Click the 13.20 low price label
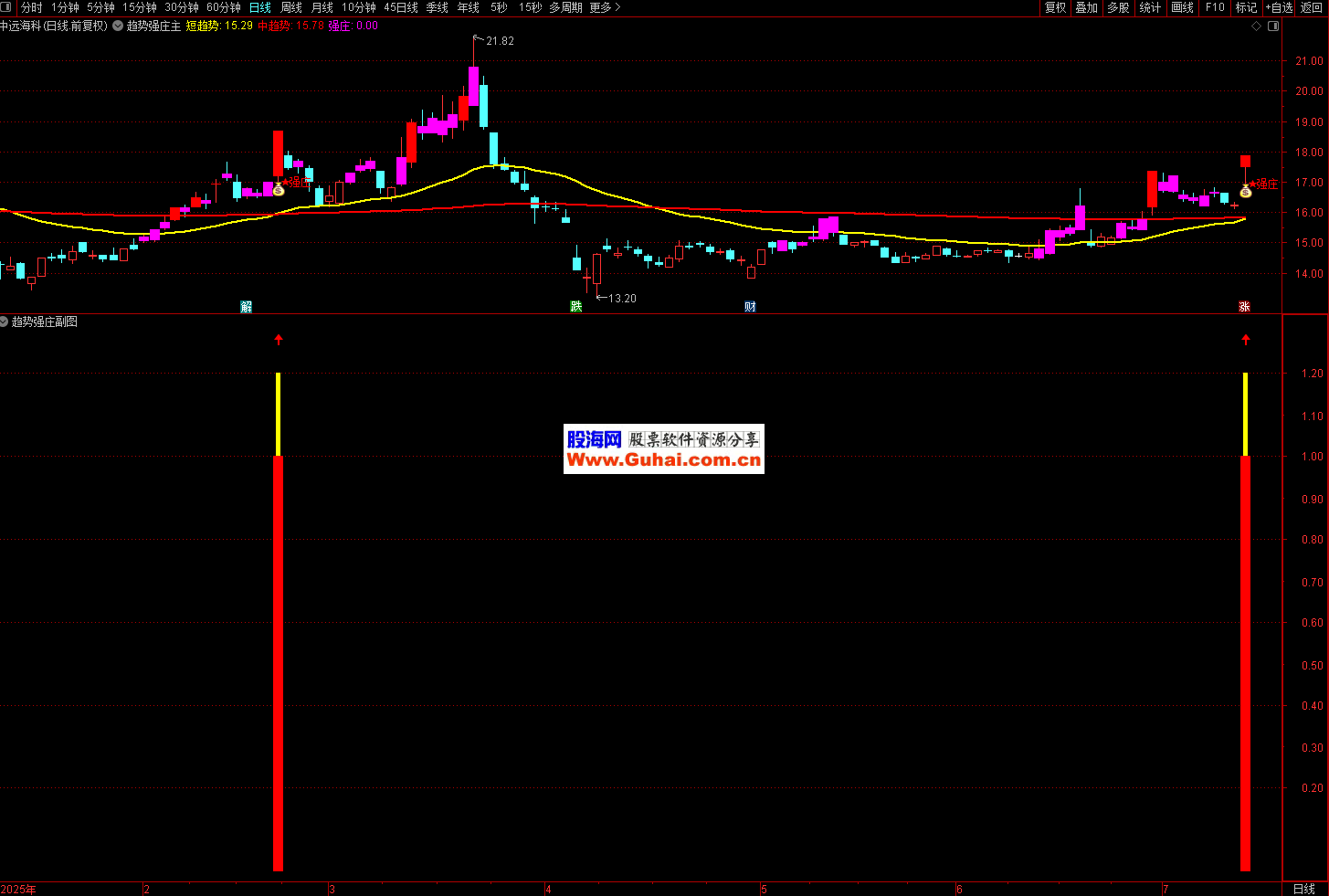The height and width of the screenshot is (896, 1329). pyautogui.click(x=622, y=299)
